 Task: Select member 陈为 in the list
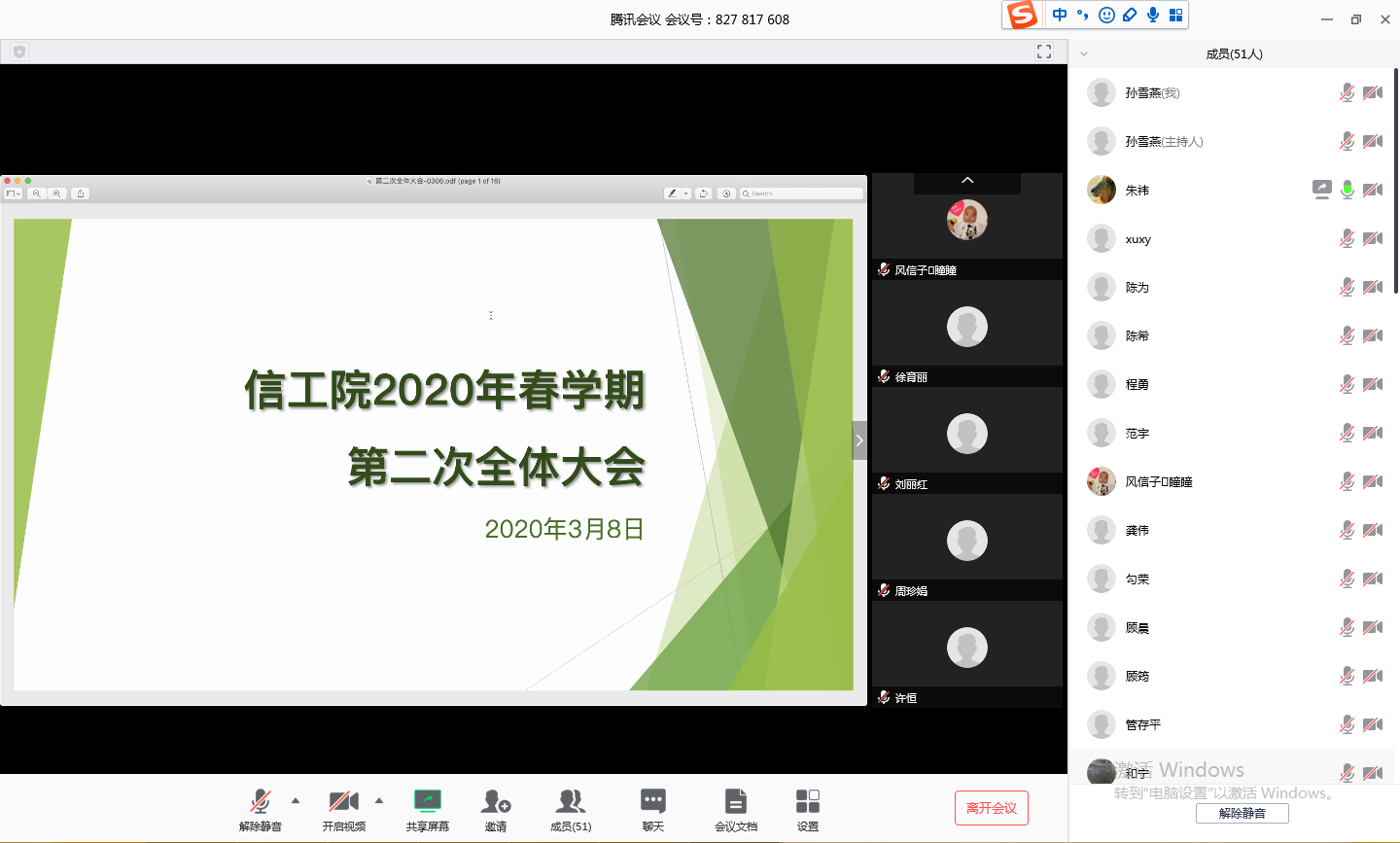[1137, 287]
